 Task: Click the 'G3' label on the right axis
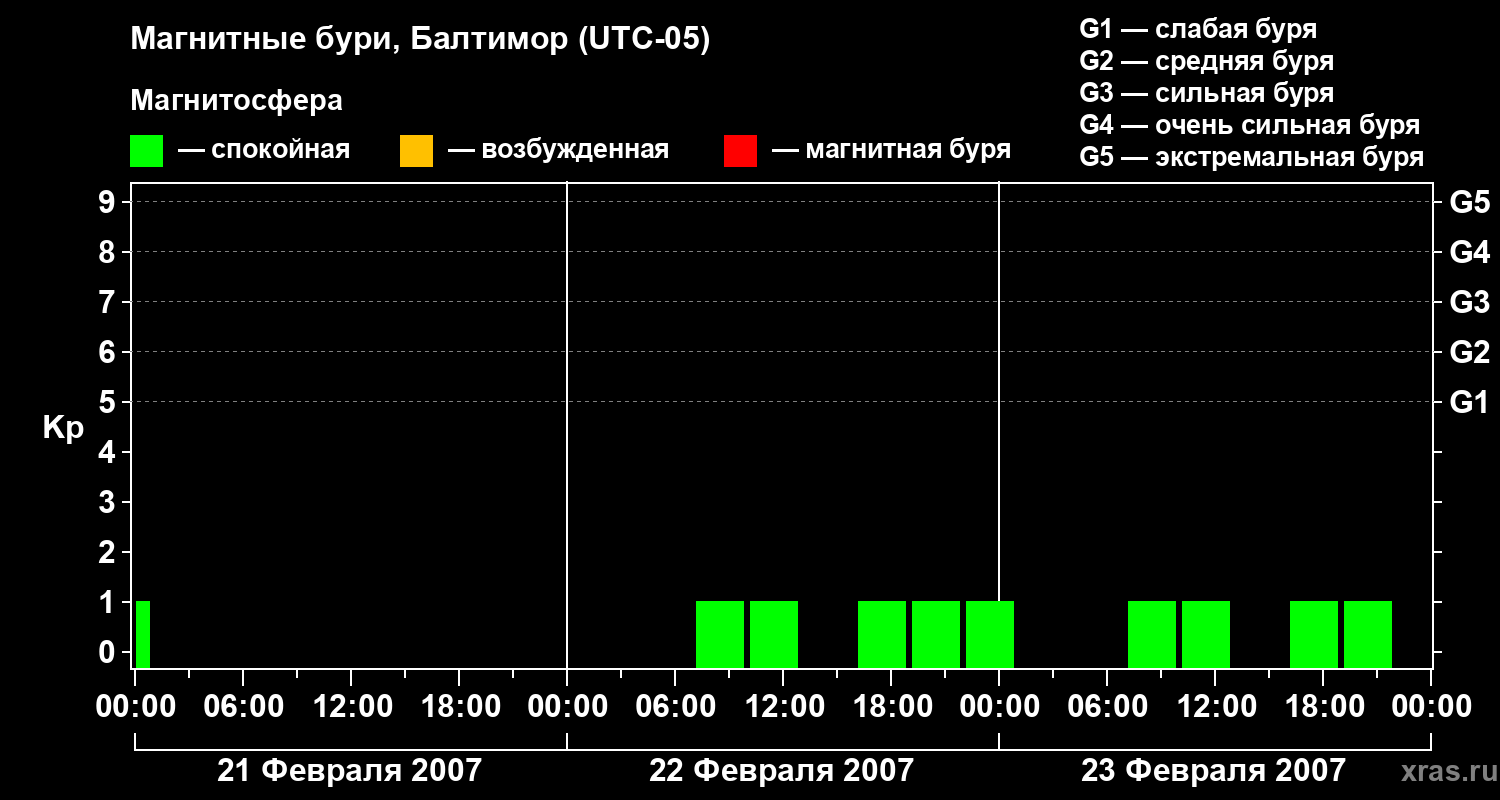click(x=1469, y=302)
